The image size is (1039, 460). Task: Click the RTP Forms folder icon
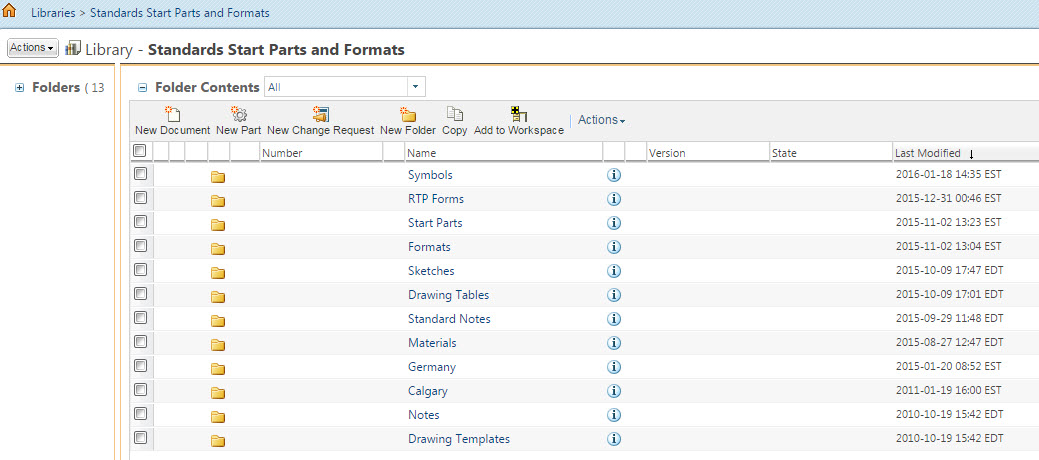point(218,200)
